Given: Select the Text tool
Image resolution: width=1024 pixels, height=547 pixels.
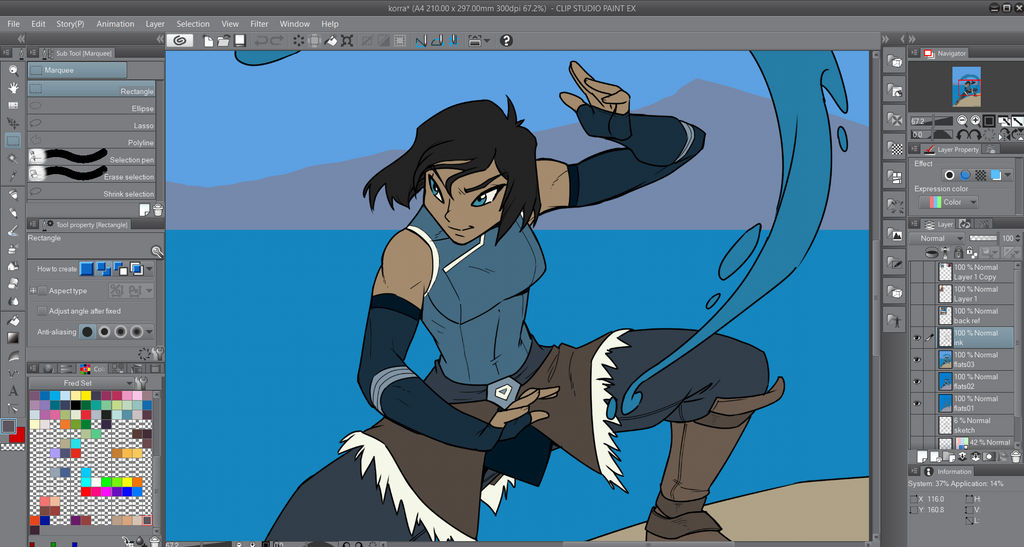Looking at the screenshot, I should pyautogui.click(x=13, y=391).
